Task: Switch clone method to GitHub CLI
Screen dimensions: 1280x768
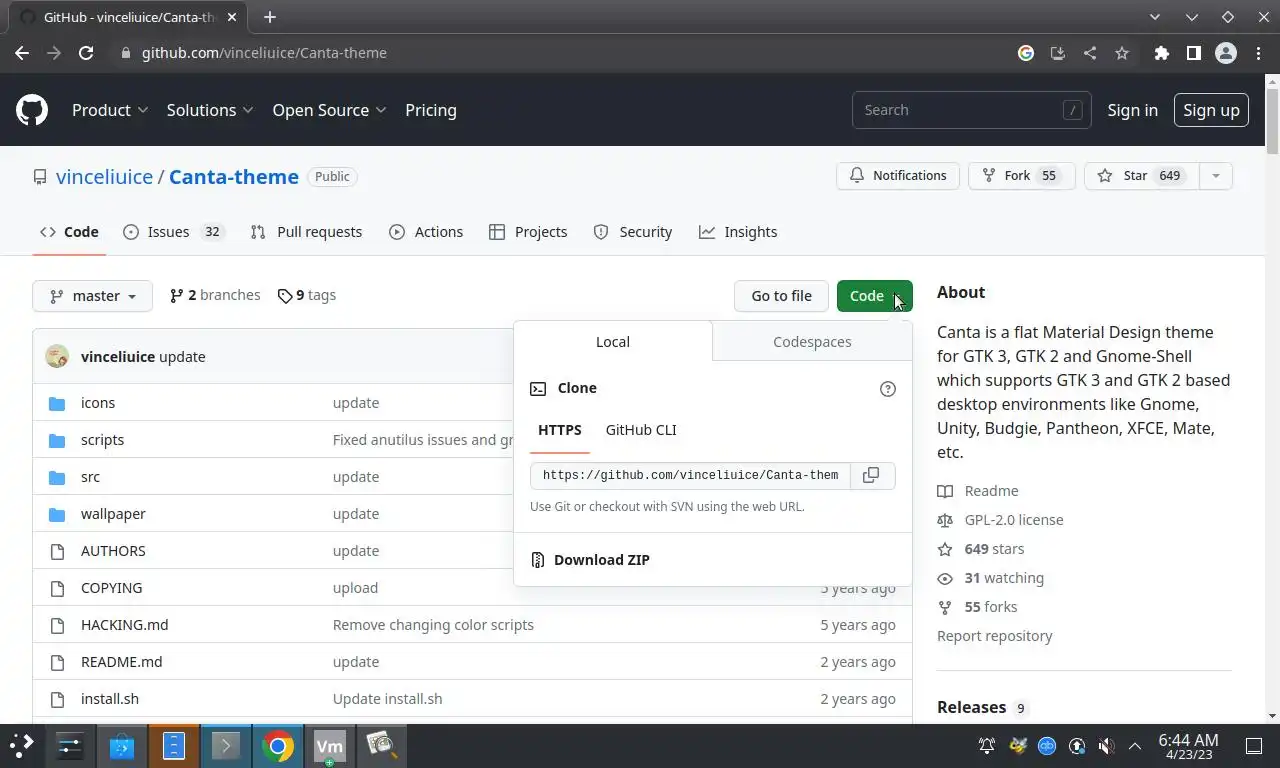Action: [641, 430]
